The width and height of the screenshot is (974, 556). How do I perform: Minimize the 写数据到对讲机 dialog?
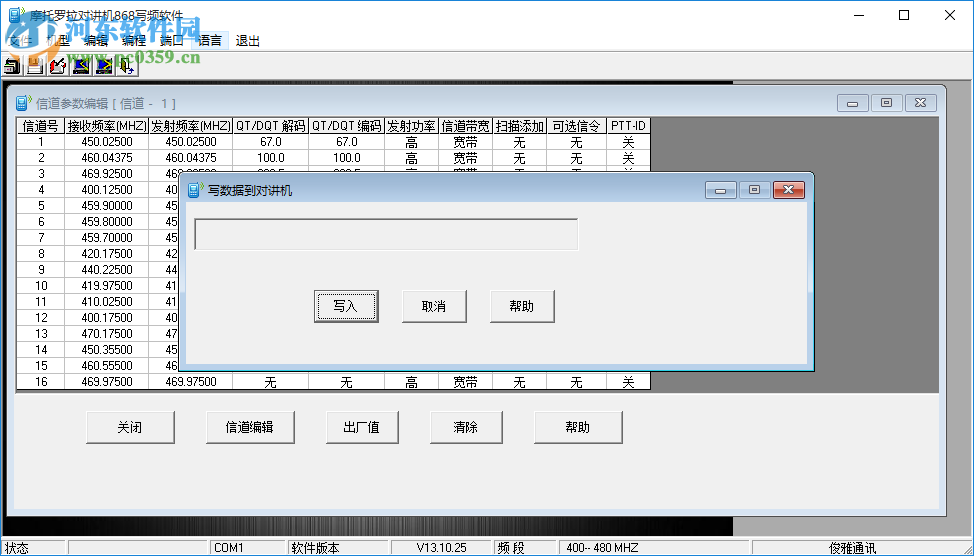coord(721,189)
